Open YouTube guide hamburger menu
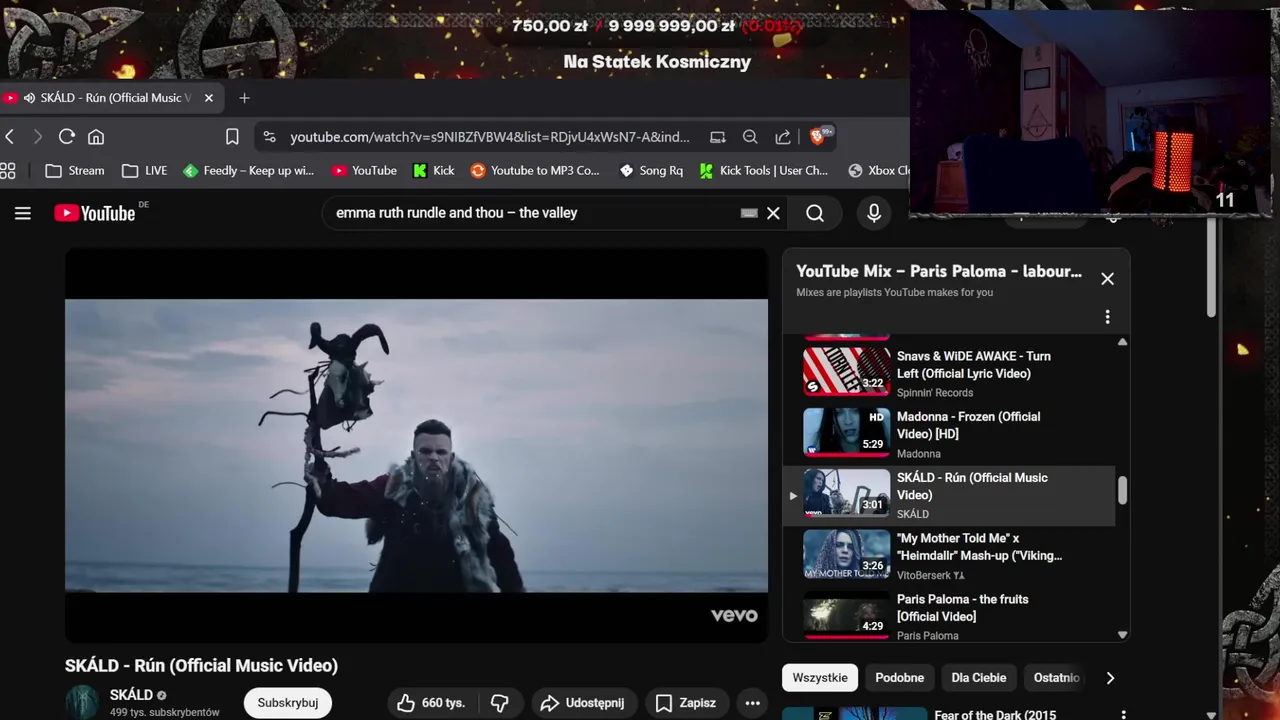 pos(23,213)
